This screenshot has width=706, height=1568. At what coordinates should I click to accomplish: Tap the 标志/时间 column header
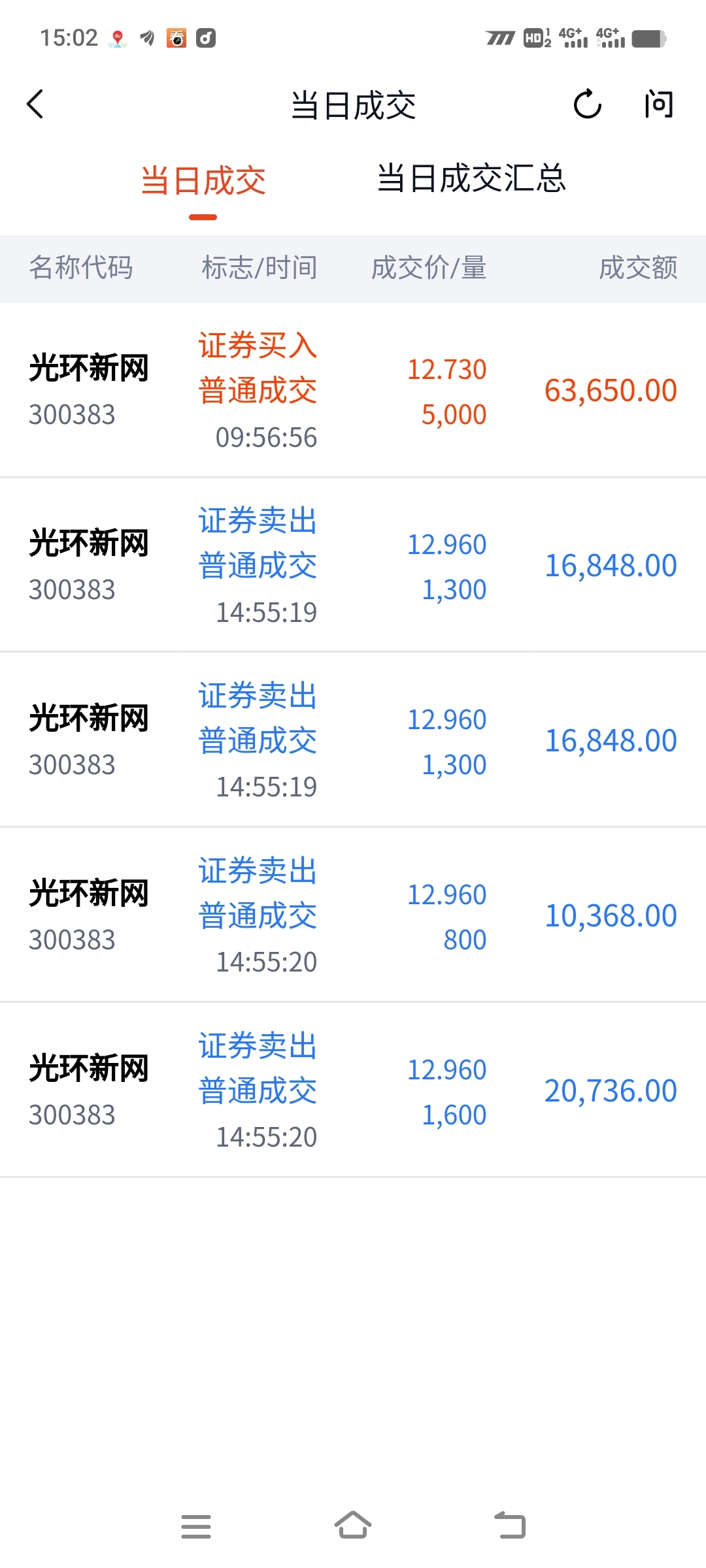tap(260, 268)
